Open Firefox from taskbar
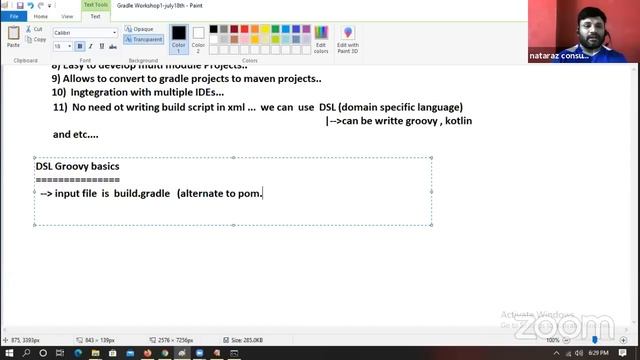The width and height of the screenshot is (640, 360). pos(147,353)
